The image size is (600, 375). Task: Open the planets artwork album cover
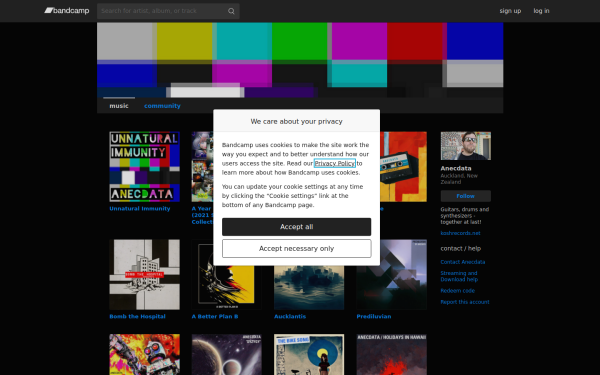tap(227, 354)
